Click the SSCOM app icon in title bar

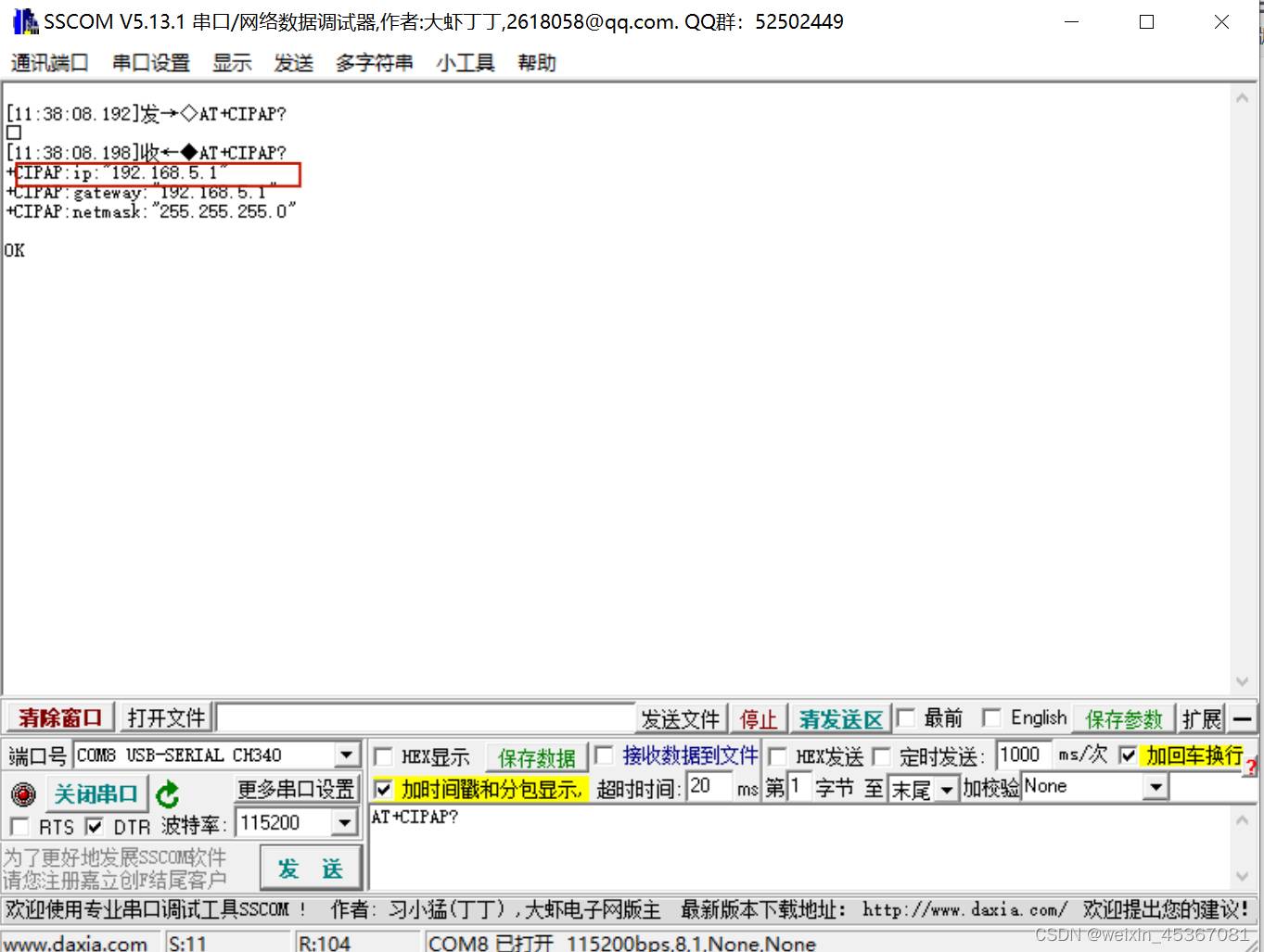[x=25, y=21]
